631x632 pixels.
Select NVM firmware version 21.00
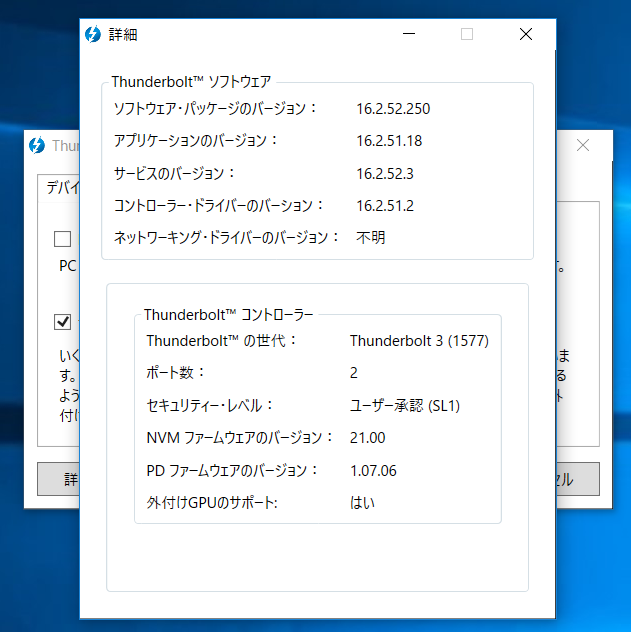[x=367, y=438]
